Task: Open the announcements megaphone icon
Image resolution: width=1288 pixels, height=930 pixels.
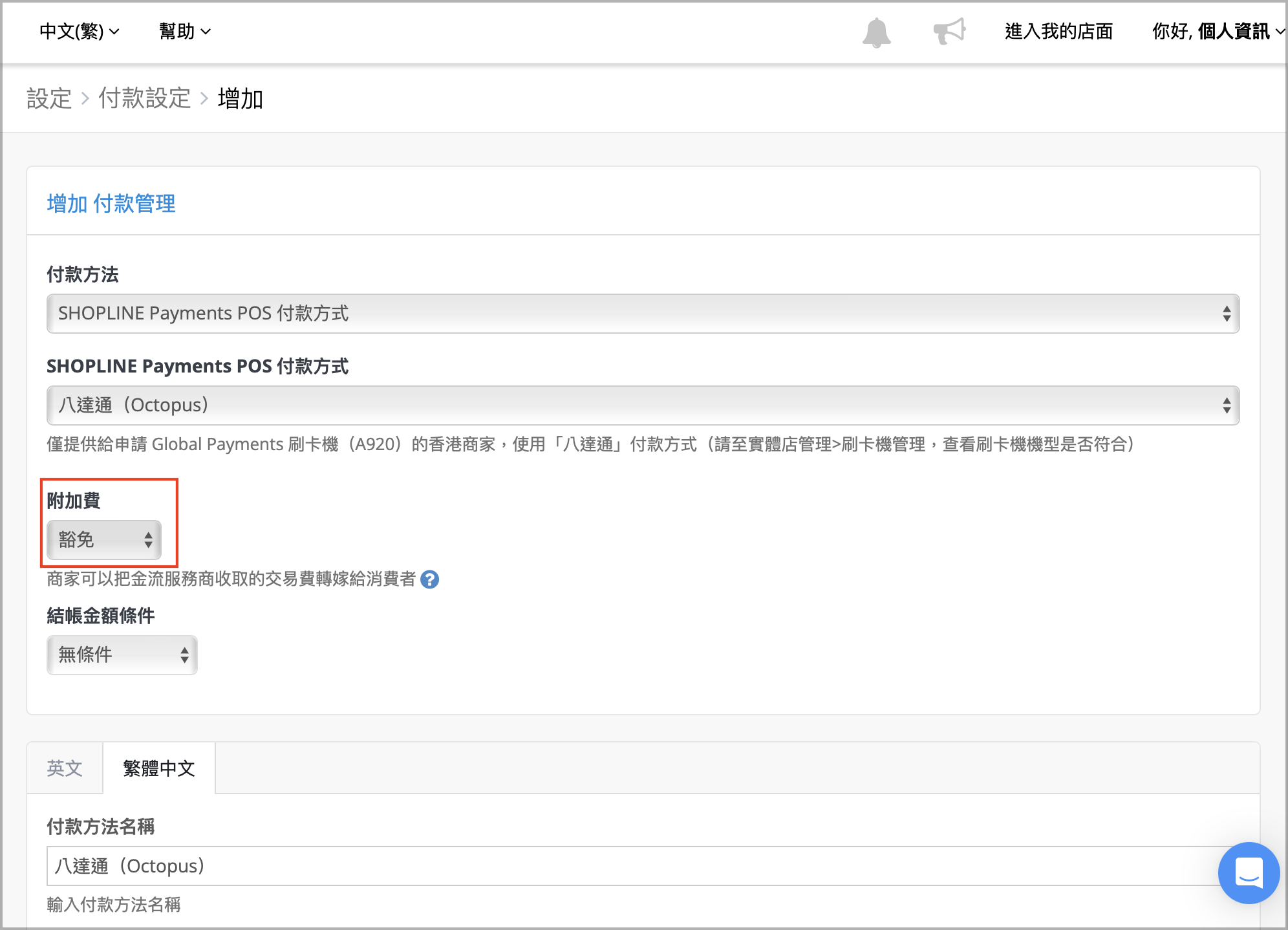Action: [949, 31]
